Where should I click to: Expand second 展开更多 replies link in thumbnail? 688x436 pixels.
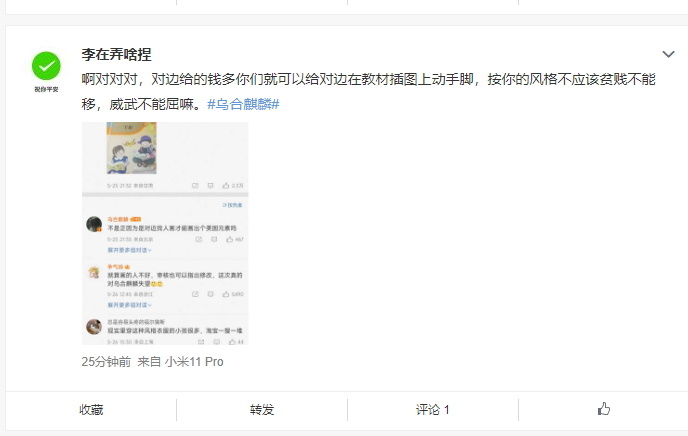[129, 305]
